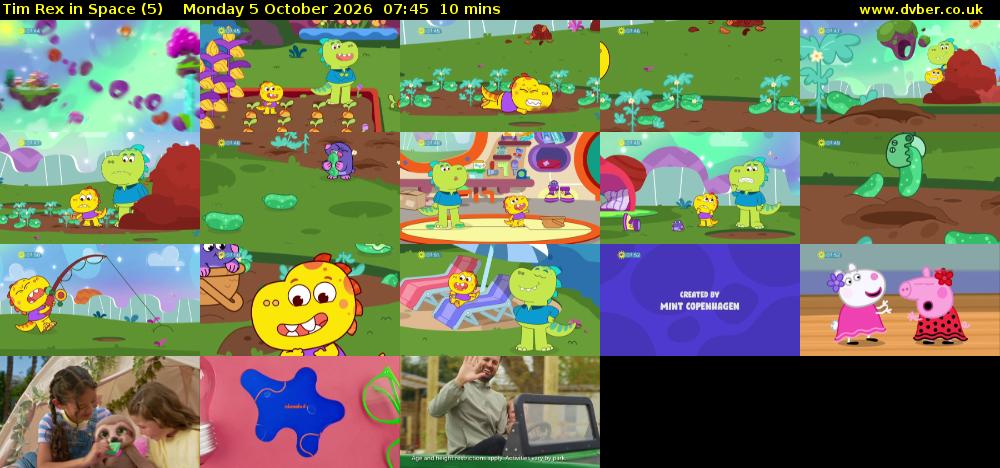Select thumbnail of dinosaurs with deck chairs
The width and height of the screenshot is (1000, 468).
[x=500, y=300]
